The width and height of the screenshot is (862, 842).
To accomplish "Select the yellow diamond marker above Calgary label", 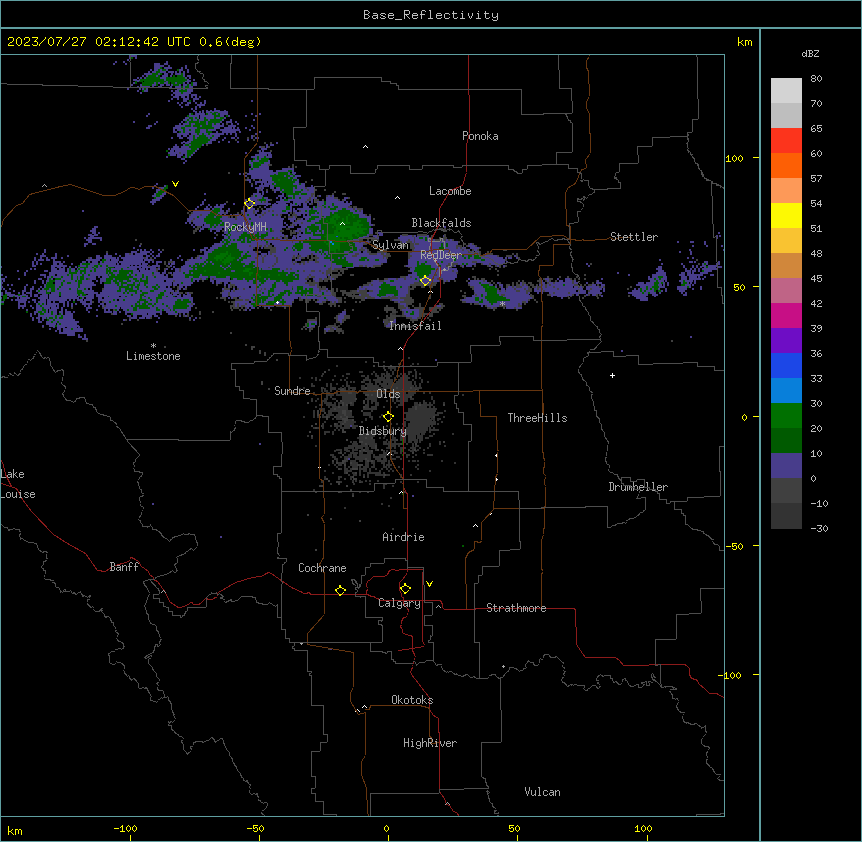I will (x=405, y=589).
